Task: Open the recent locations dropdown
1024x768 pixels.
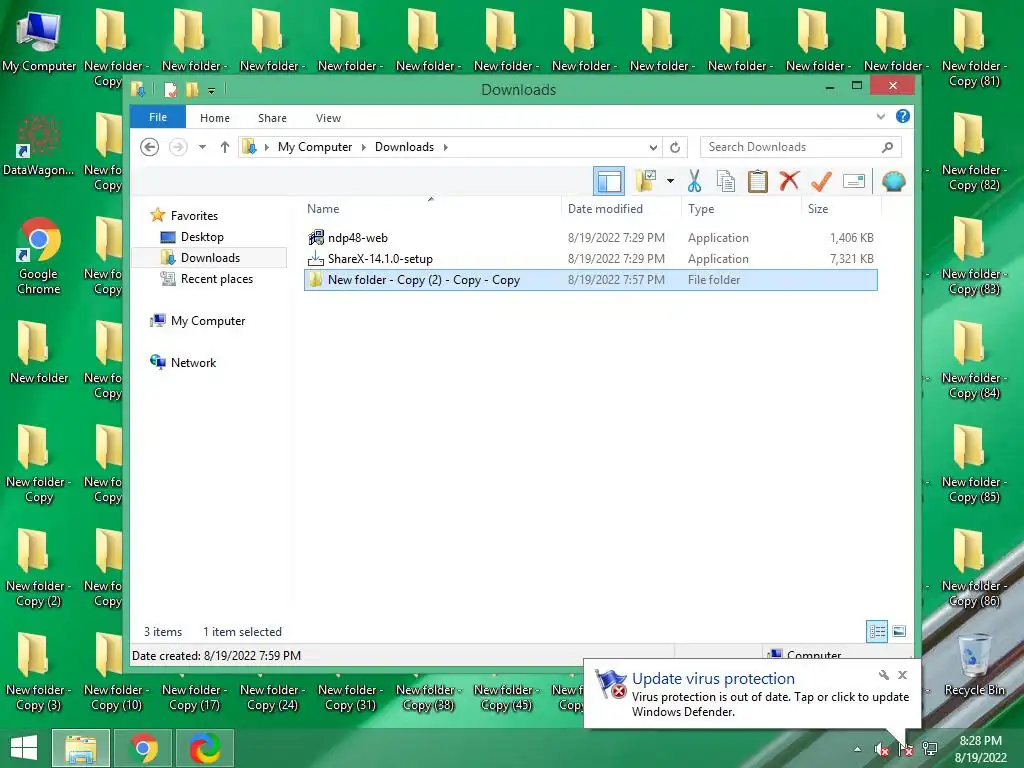Action: click(202, 147)
